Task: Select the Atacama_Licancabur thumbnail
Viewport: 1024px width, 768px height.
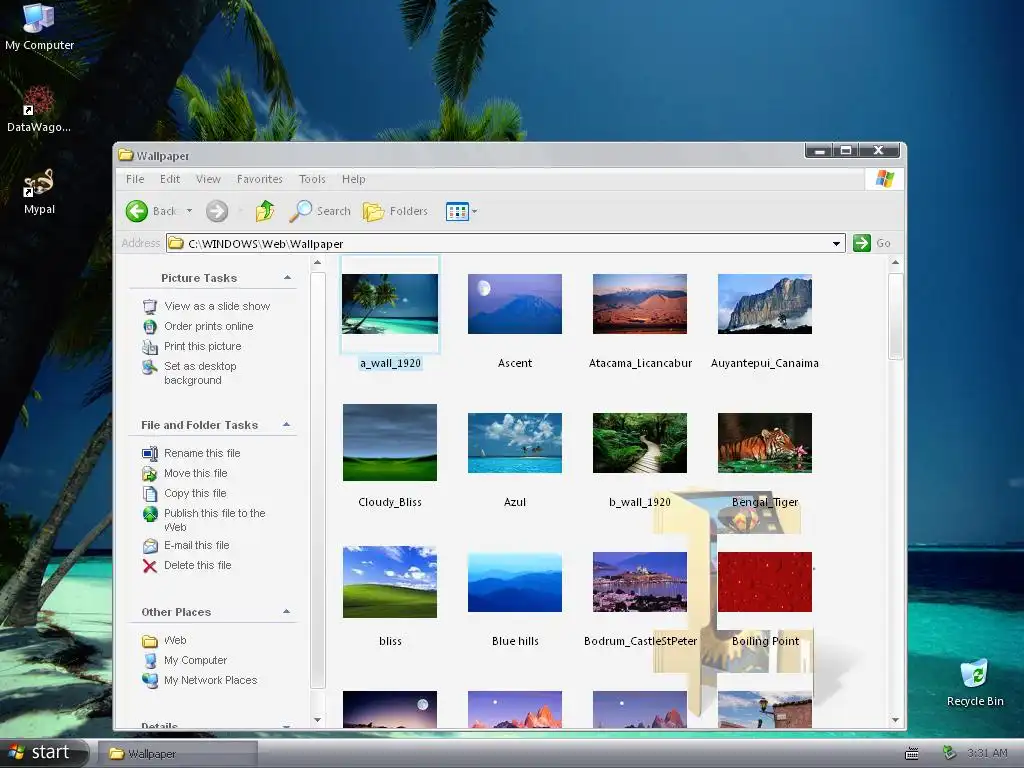Action: tap(640, 304)
